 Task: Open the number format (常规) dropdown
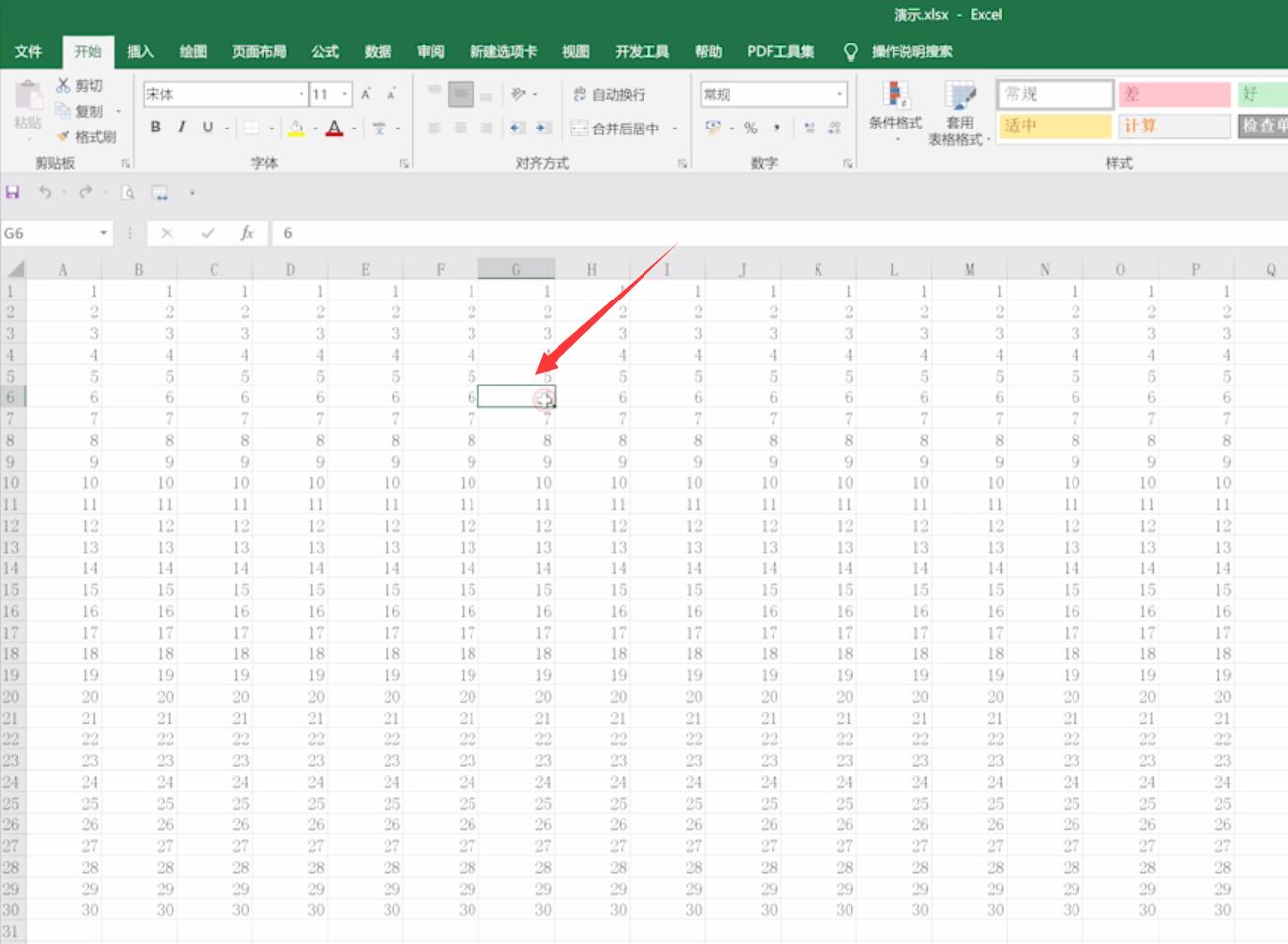pyautogui.click(x=840, y=94)
